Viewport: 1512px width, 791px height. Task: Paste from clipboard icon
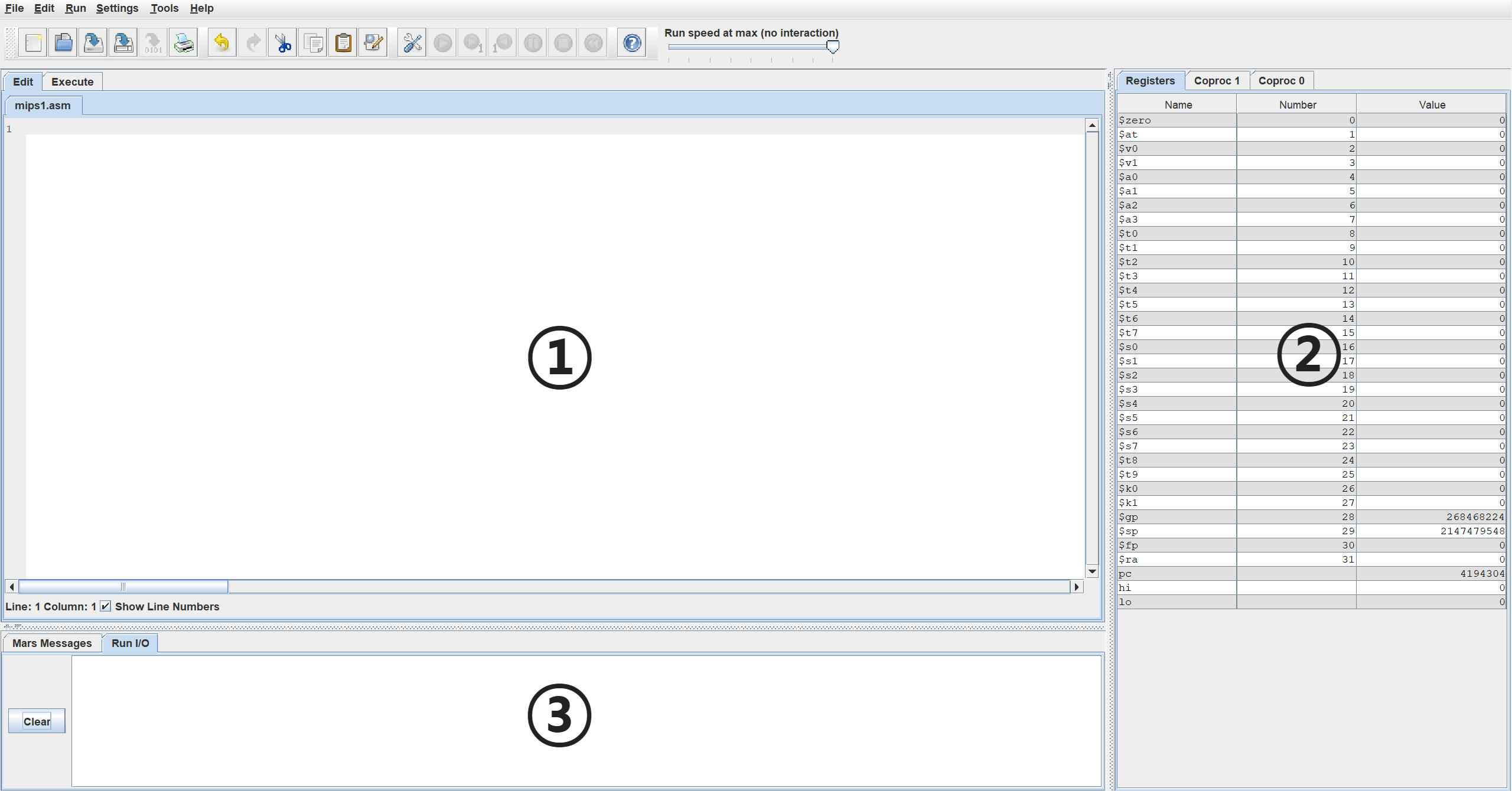coord(343,43)
